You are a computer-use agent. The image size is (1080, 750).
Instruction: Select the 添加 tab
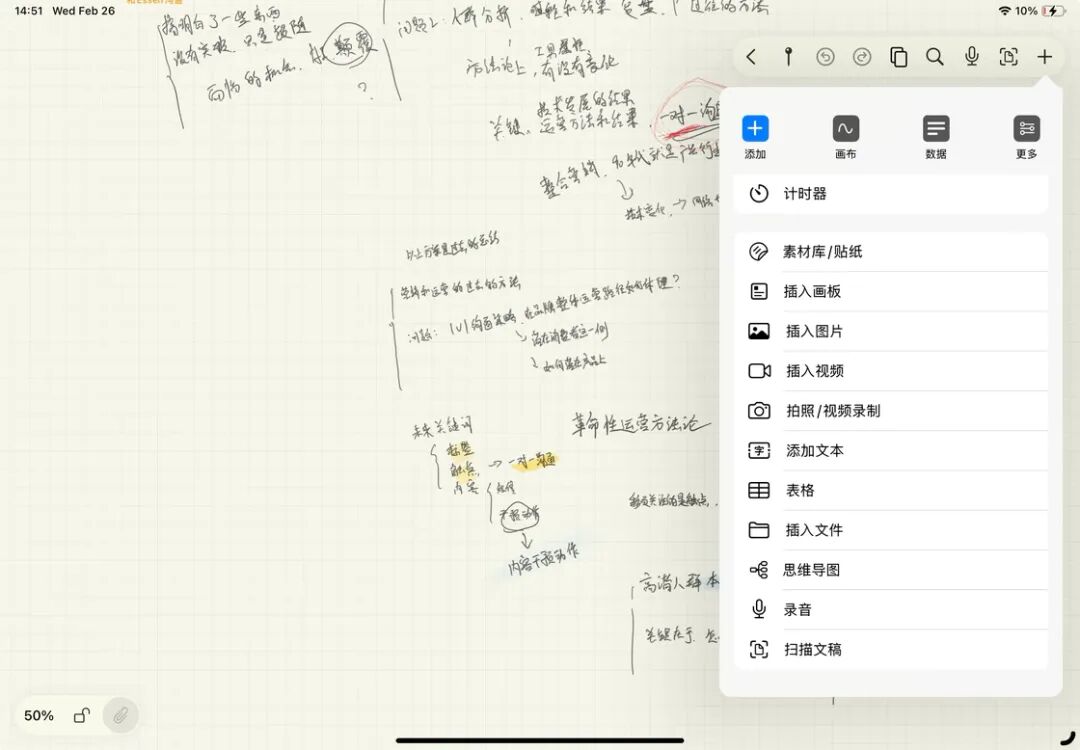coord(756,138)
